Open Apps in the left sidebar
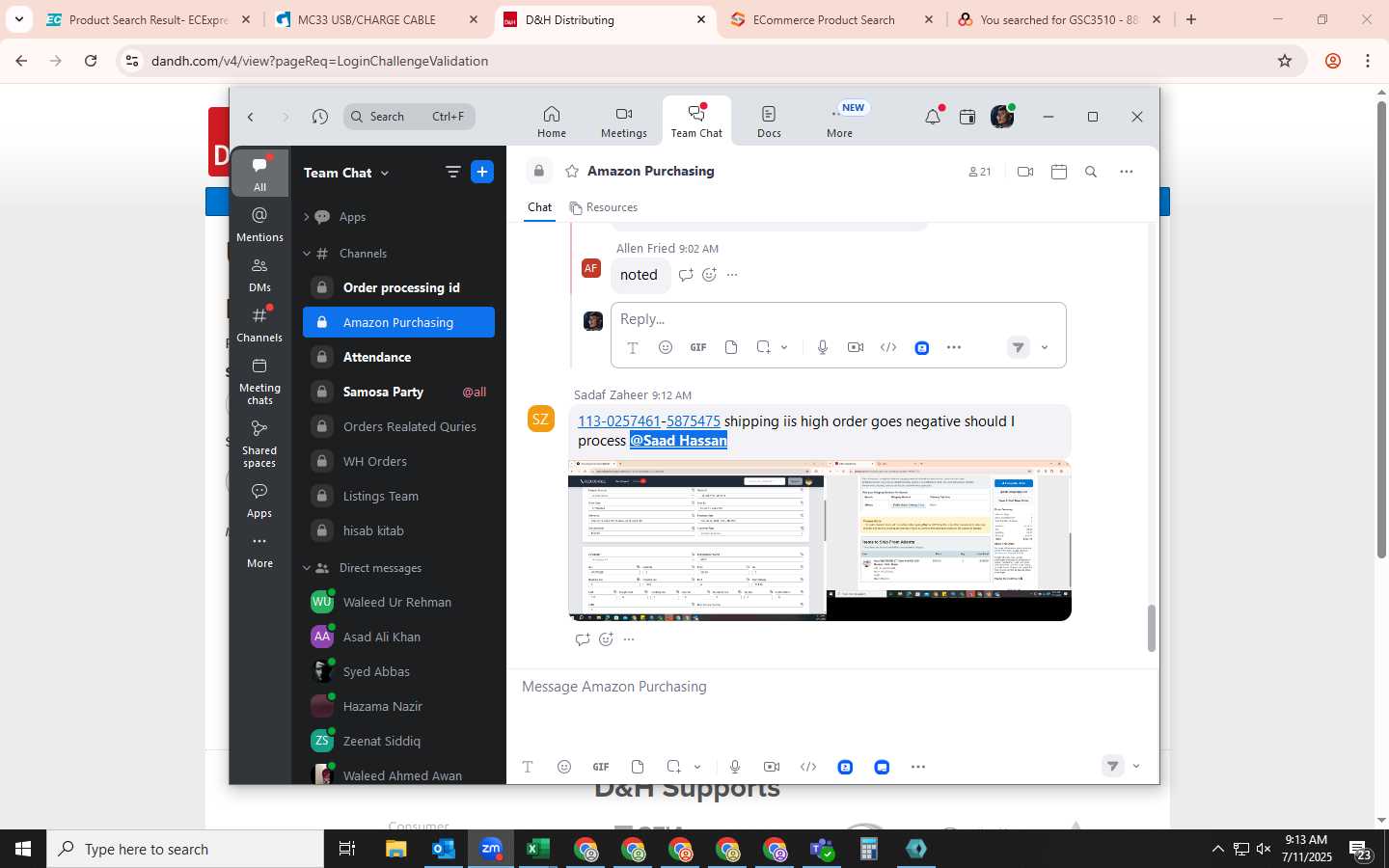 coord(259,501)
